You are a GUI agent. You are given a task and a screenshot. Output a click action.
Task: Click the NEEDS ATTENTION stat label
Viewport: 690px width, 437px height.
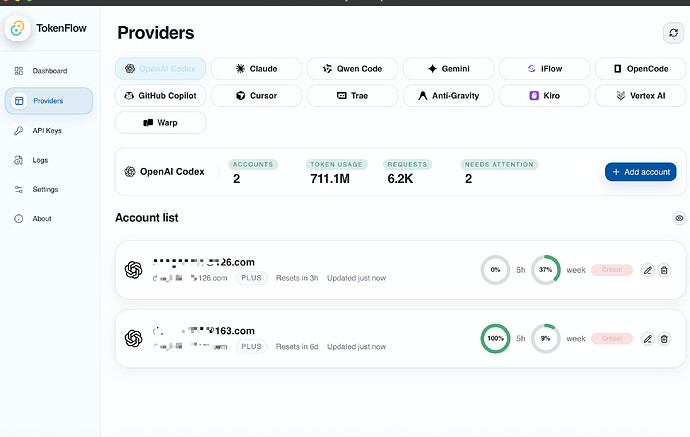(499, 165)
